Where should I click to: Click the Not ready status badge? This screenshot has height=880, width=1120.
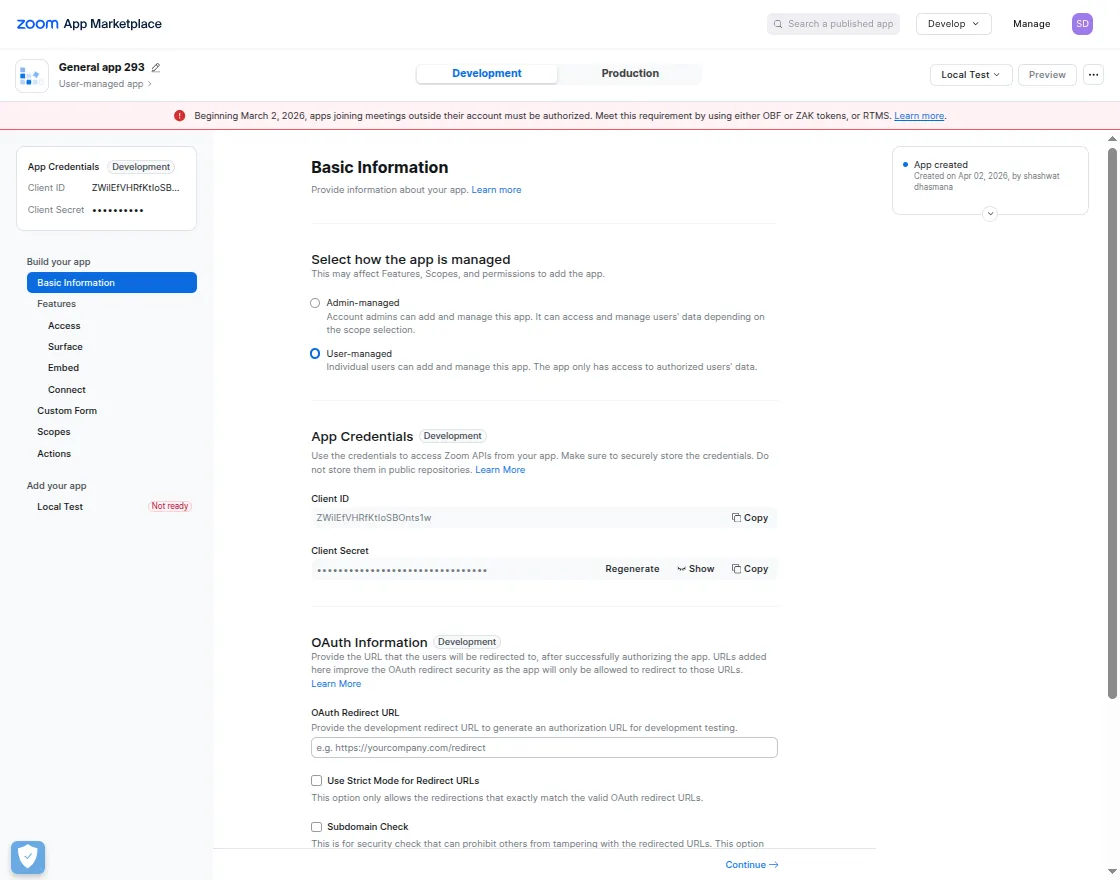pyautogui.click(x=170, y=506)
